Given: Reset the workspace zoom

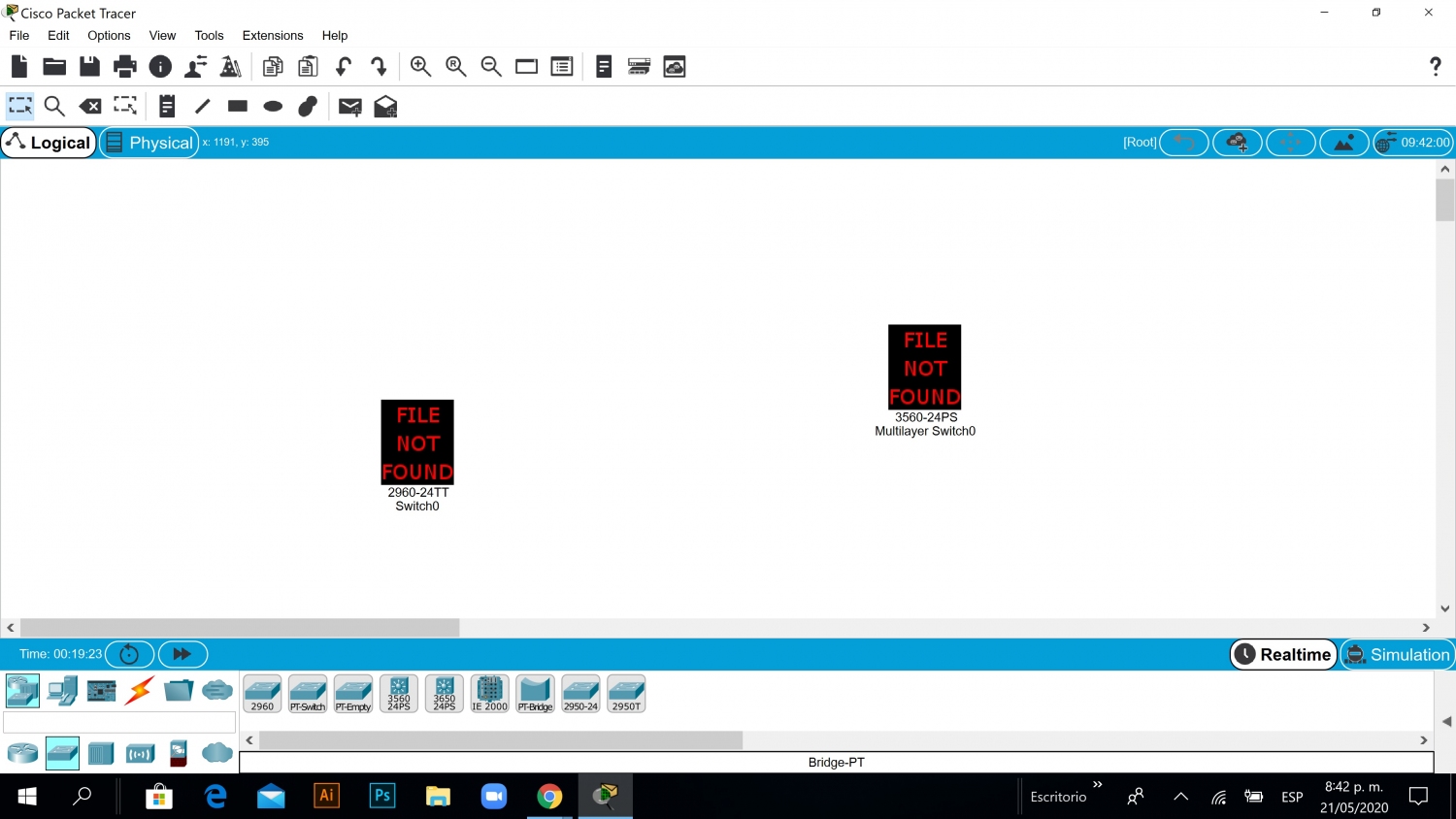Looking at the screenshot, I should [455, 66].
